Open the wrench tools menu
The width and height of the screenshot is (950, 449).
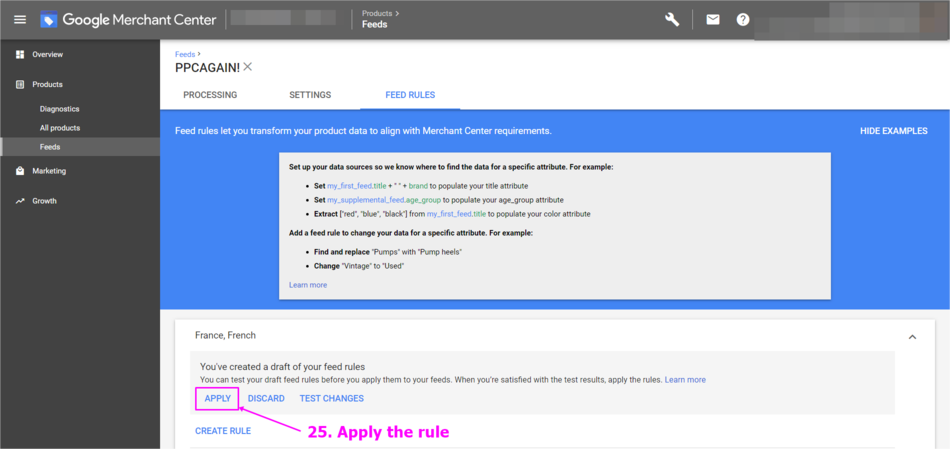[672, 19]
